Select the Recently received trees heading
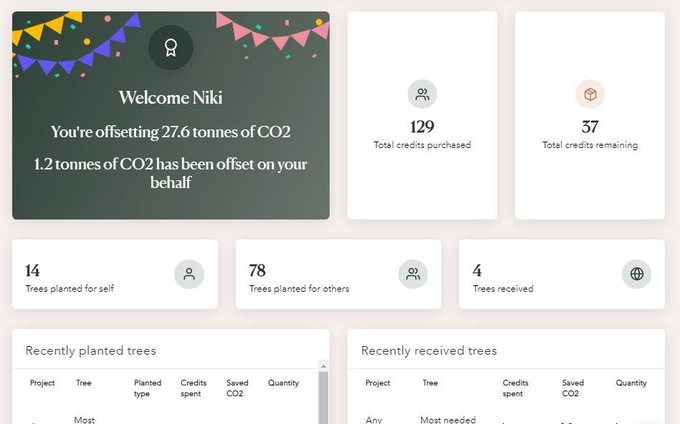 pos(429,351)
